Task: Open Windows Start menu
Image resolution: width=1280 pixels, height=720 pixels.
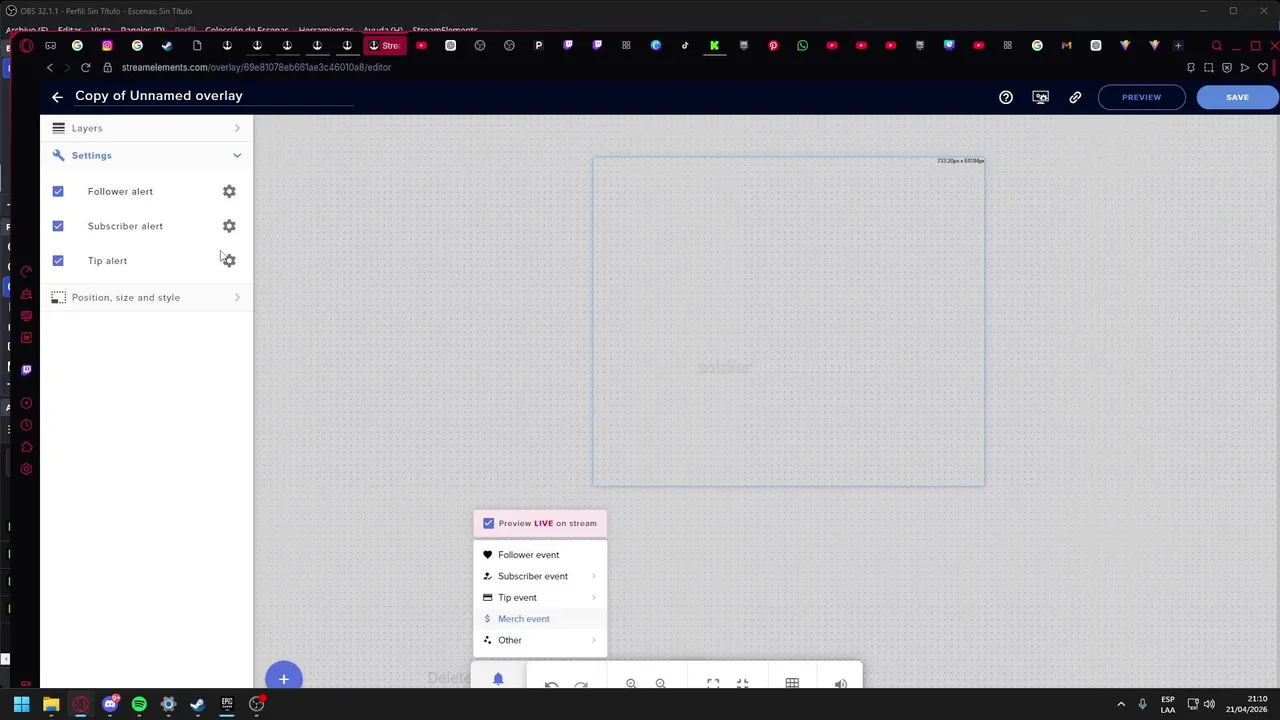Action: pyautogui.click(x=21, y=704)
